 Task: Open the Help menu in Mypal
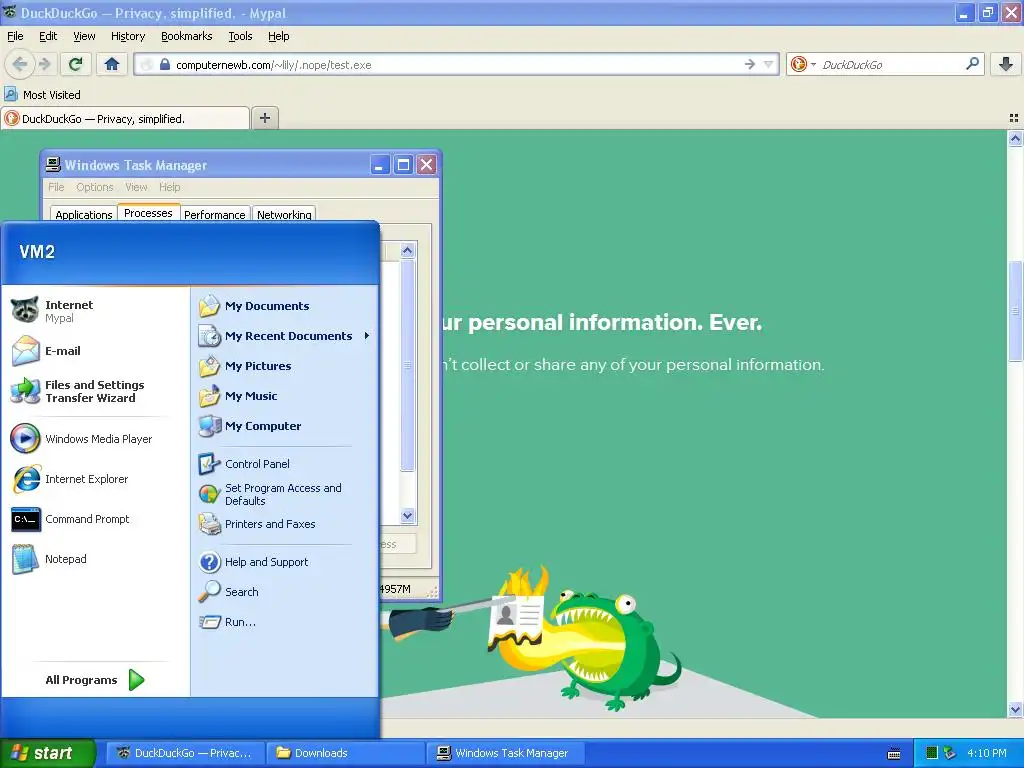pyautogui.click(x=278, y=36)
